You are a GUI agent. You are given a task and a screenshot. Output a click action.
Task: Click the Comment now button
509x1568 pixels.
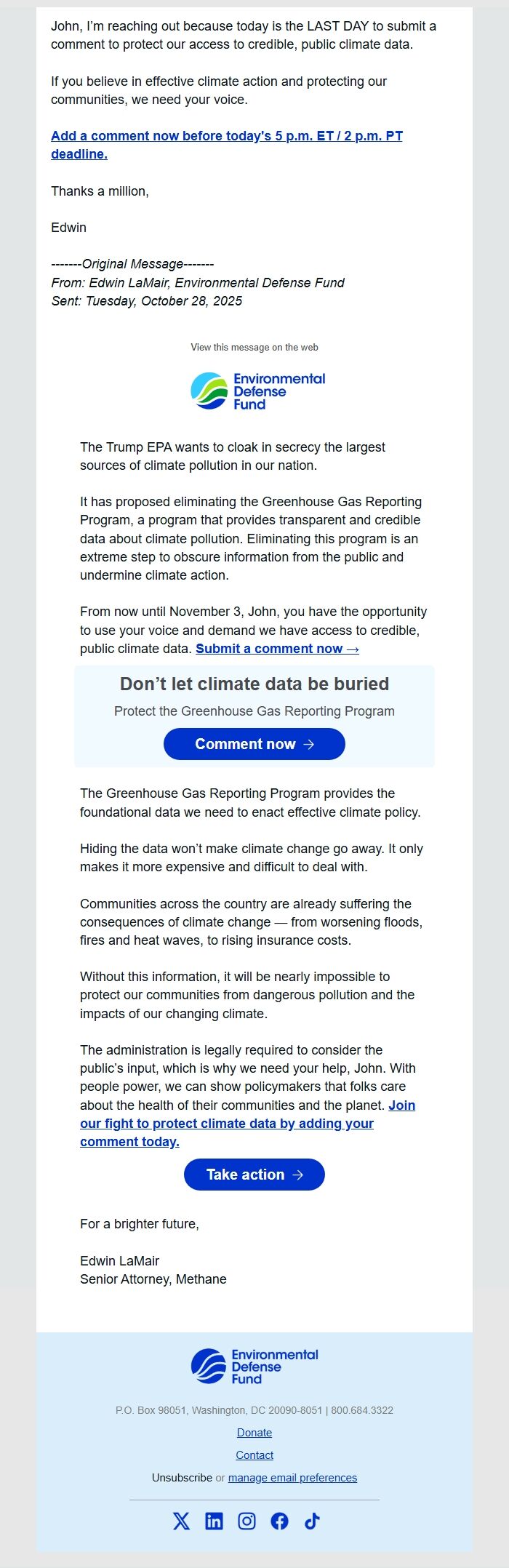coord(254,744)
